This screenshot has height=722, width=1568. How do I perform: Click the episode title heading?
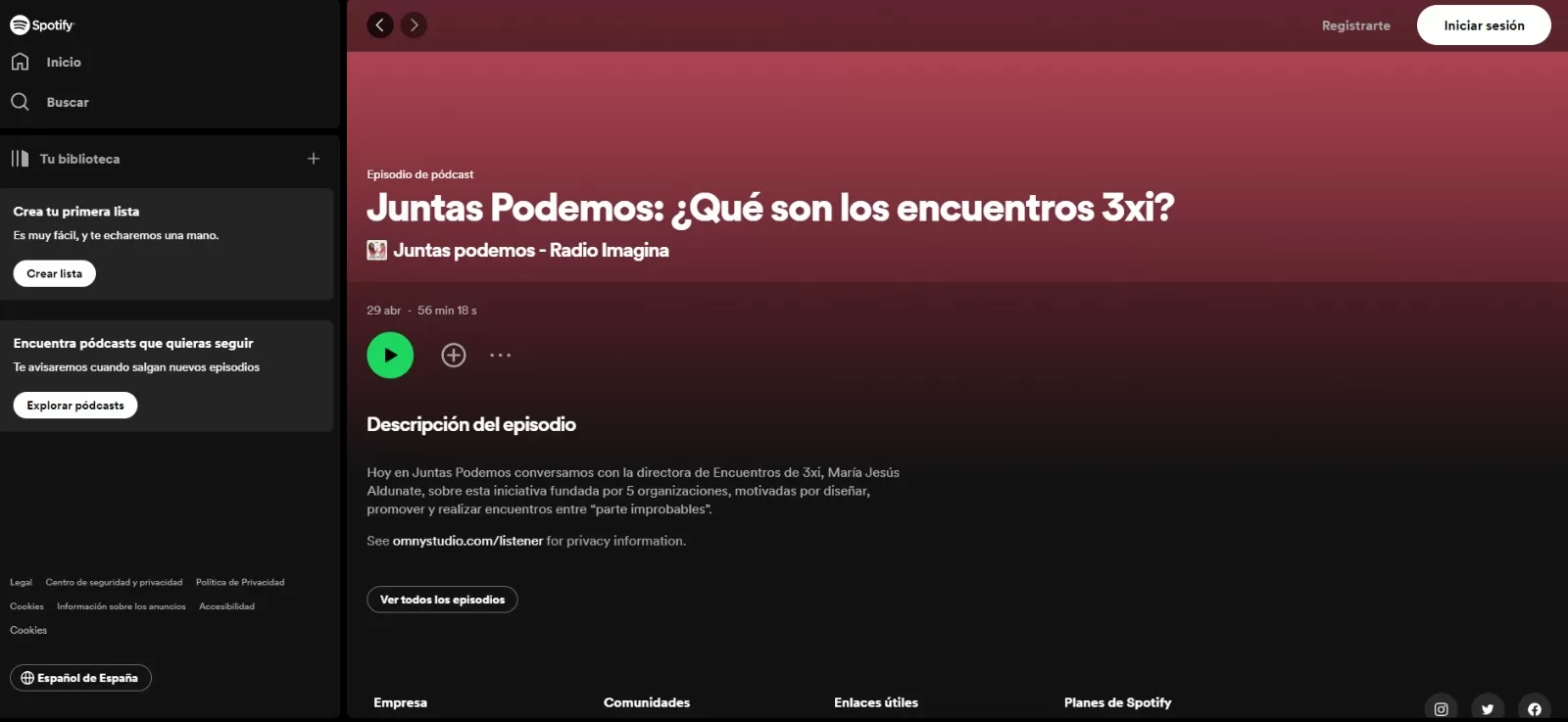point(770,208)
